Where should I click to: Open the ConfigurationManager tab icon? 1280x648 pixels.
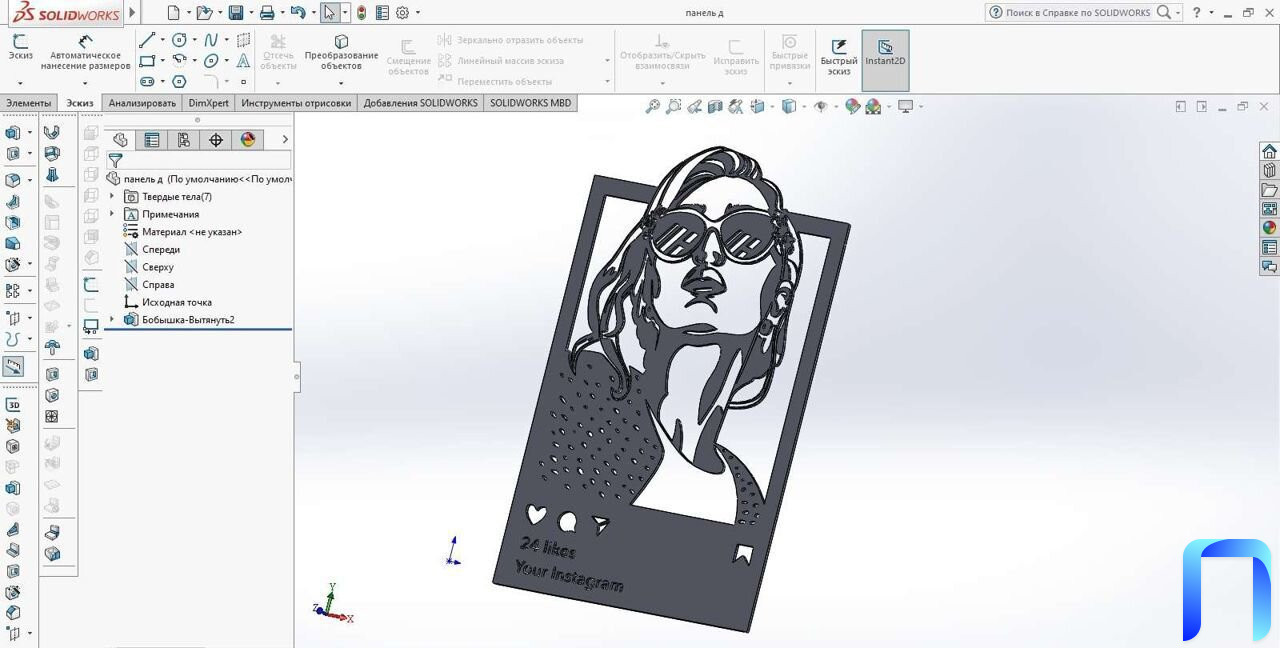184,140
